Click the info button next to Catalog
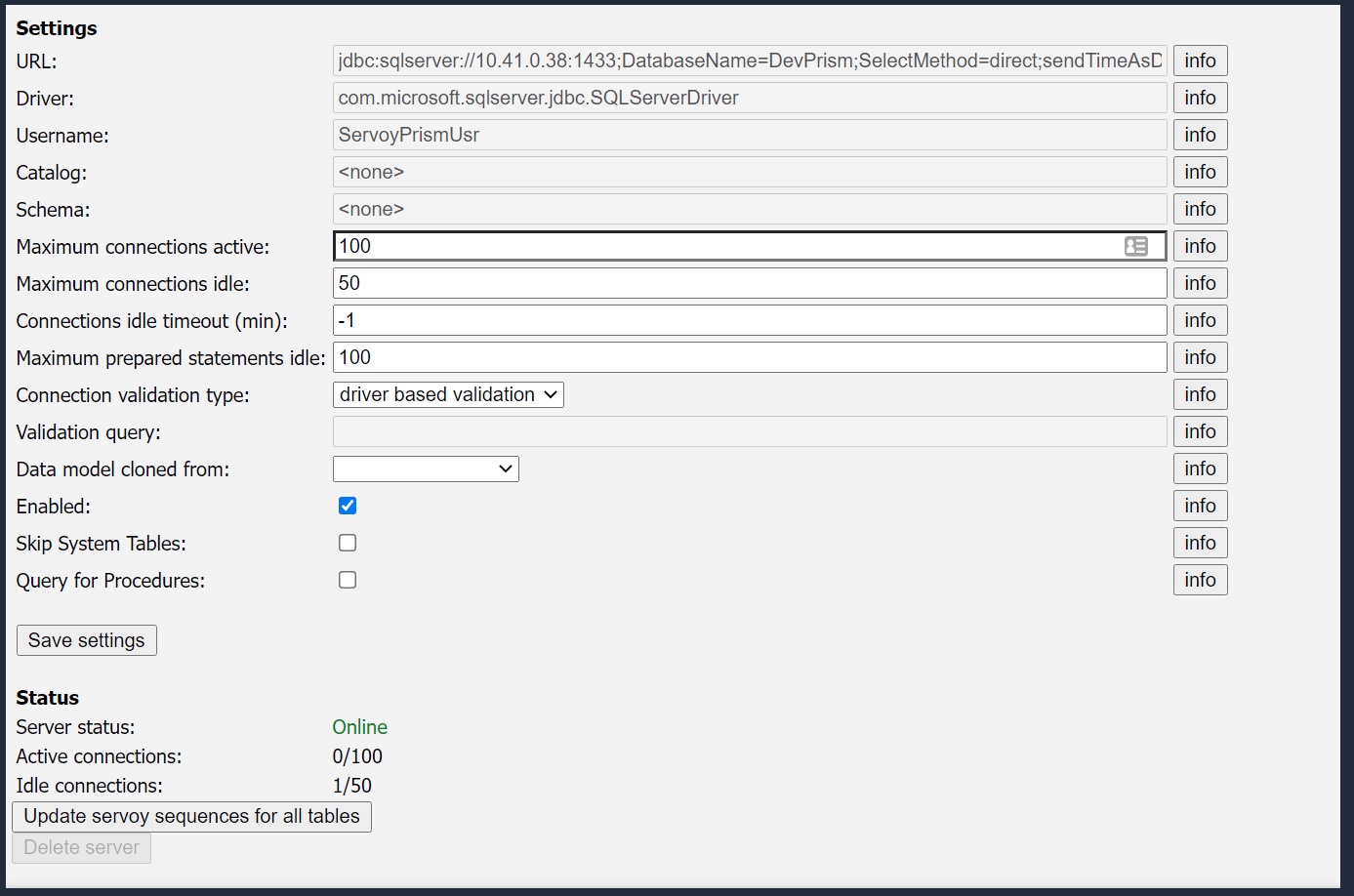 point(1200,172)
